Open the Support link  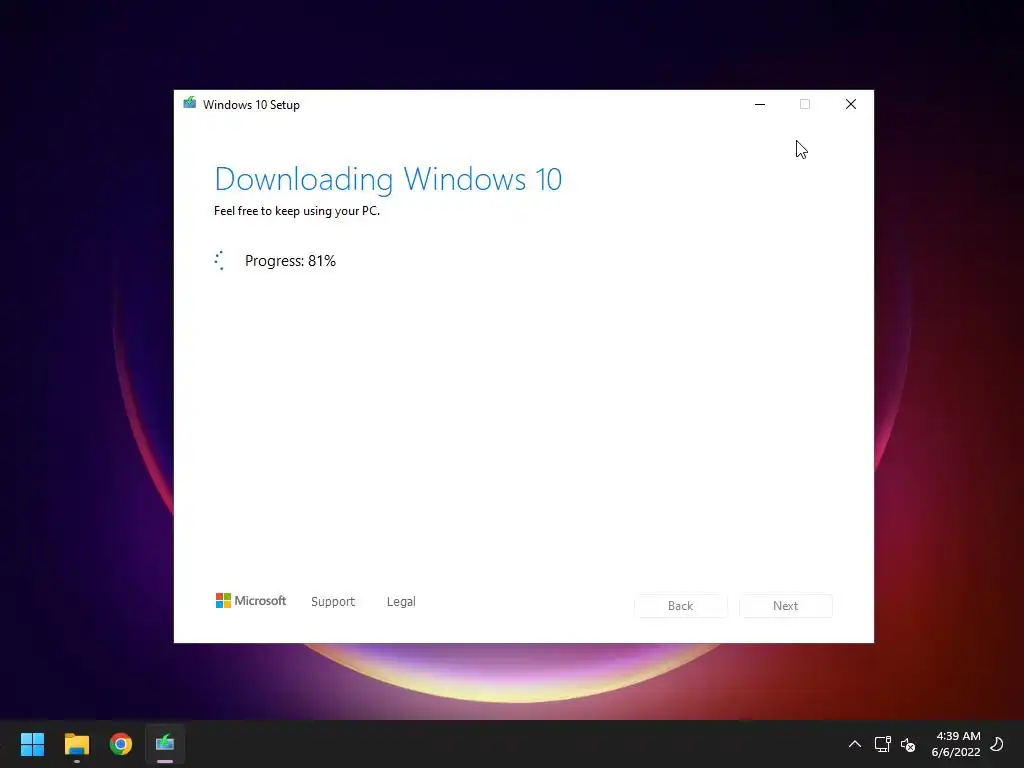click(333, 601)
